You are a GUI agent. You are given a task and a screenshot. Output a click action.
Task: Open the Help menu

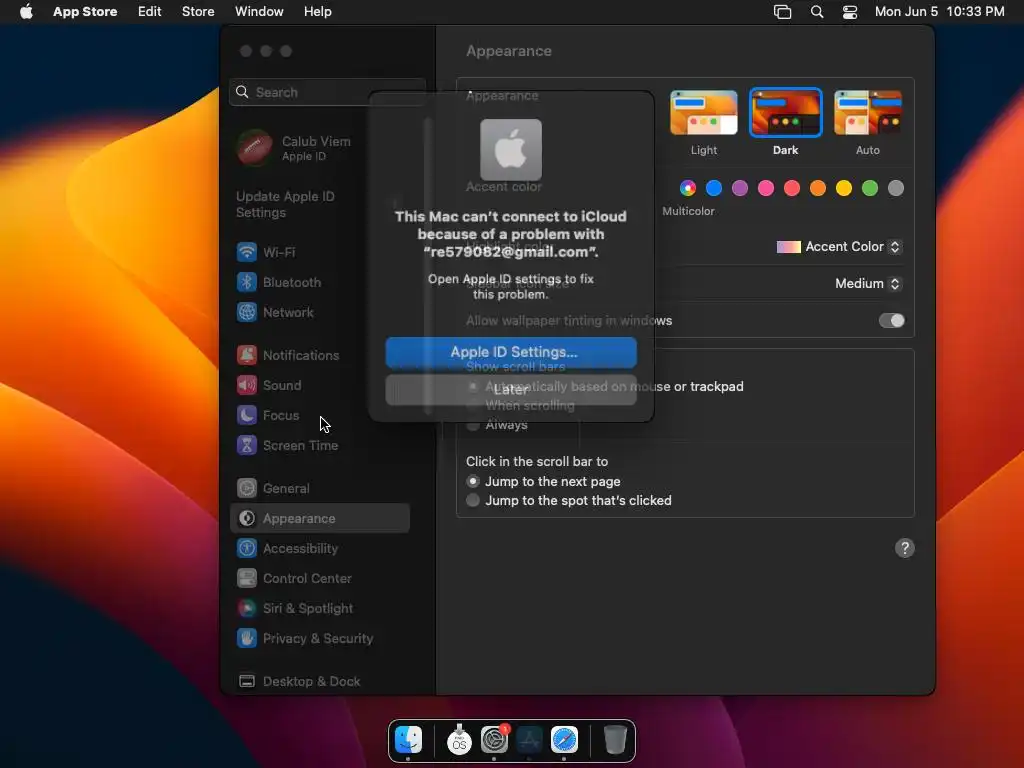click(x=317, y=12)
